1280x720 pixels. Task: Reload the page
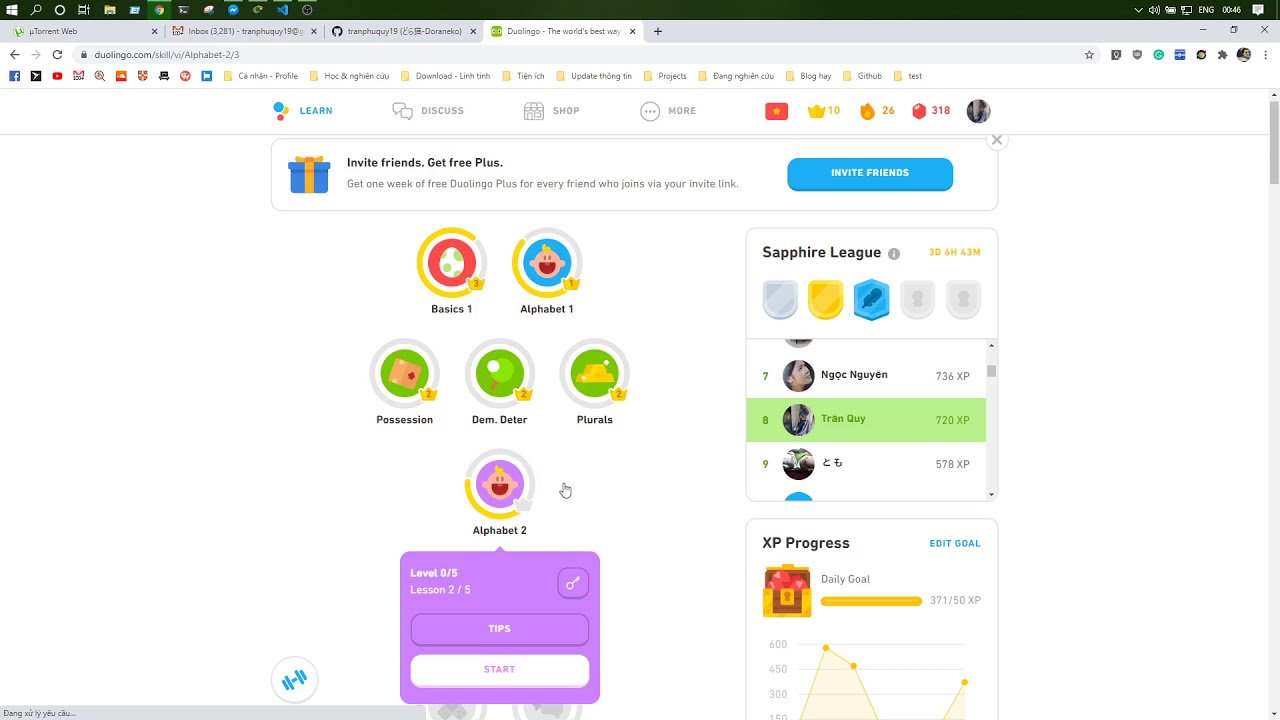click(x=57, y=55)
